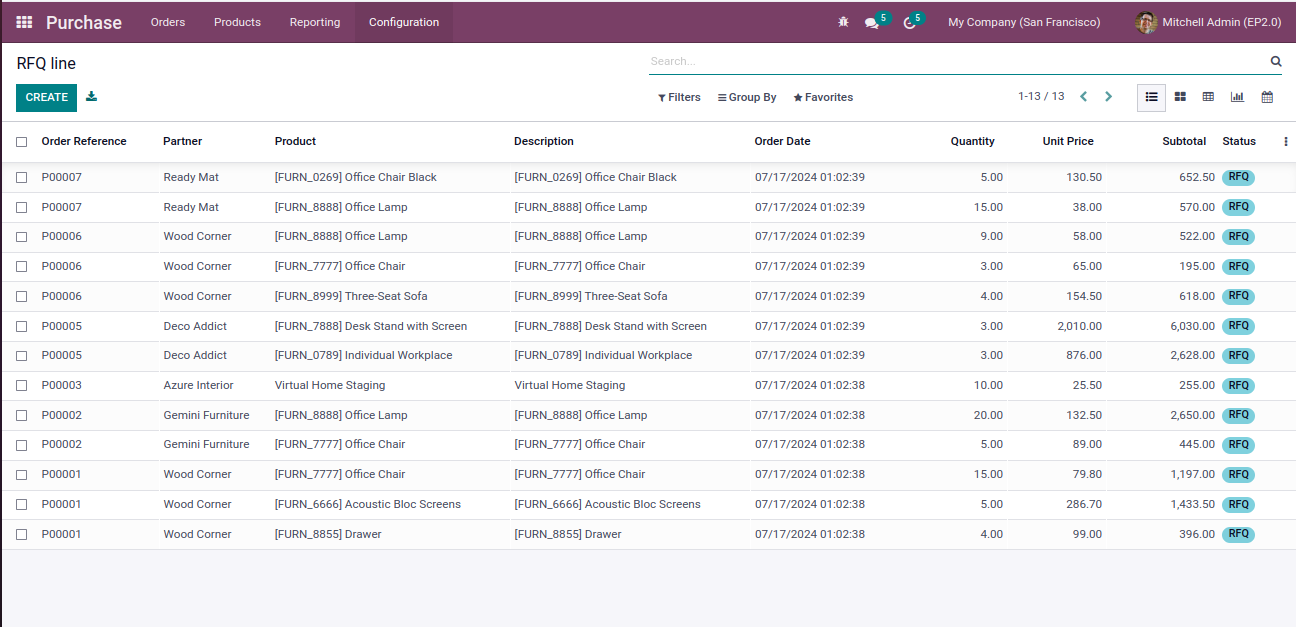Sort by Description column header

pos(544,141)
